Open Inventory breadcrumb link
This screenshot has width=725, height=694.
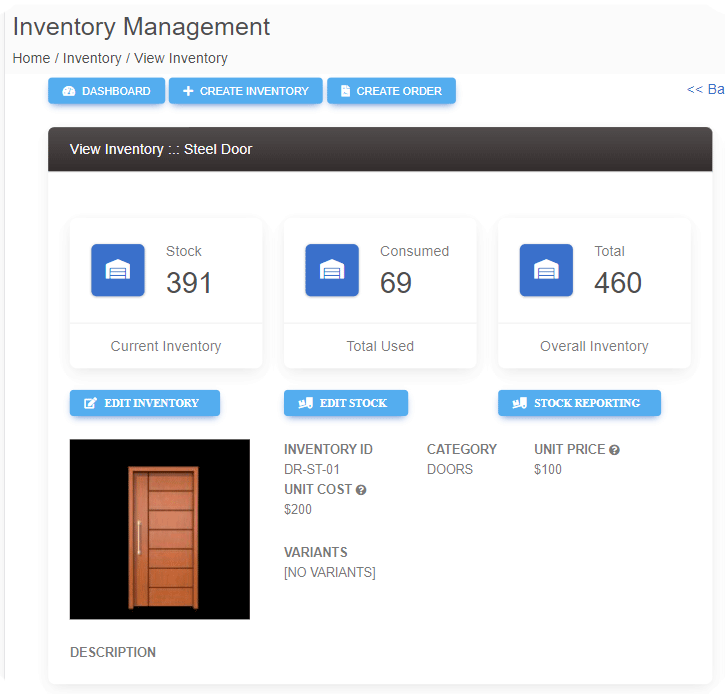coord(92,58)
